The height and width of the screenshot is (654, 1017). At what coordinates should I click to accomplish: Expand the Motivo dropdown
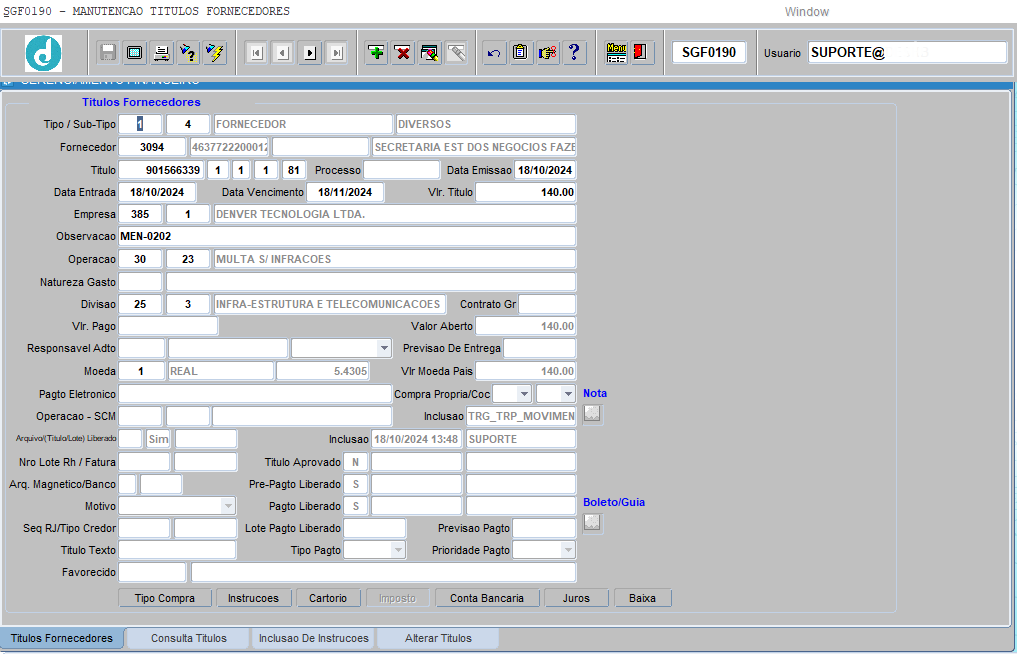(x=228, y=505)
